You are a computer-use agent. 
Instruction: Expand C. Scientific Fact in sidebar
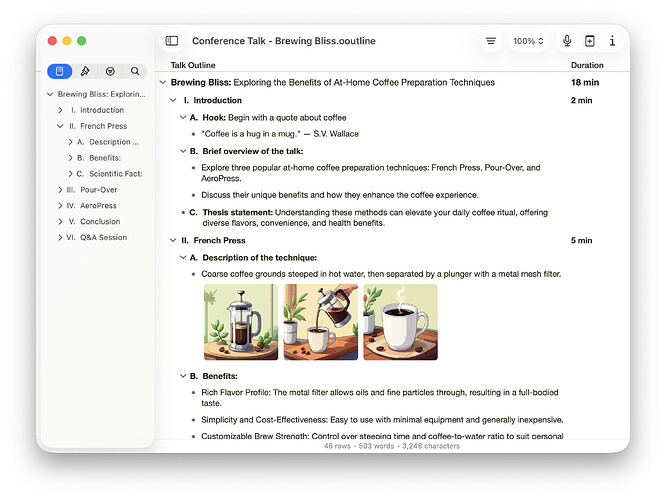click(x=70, y=174)
